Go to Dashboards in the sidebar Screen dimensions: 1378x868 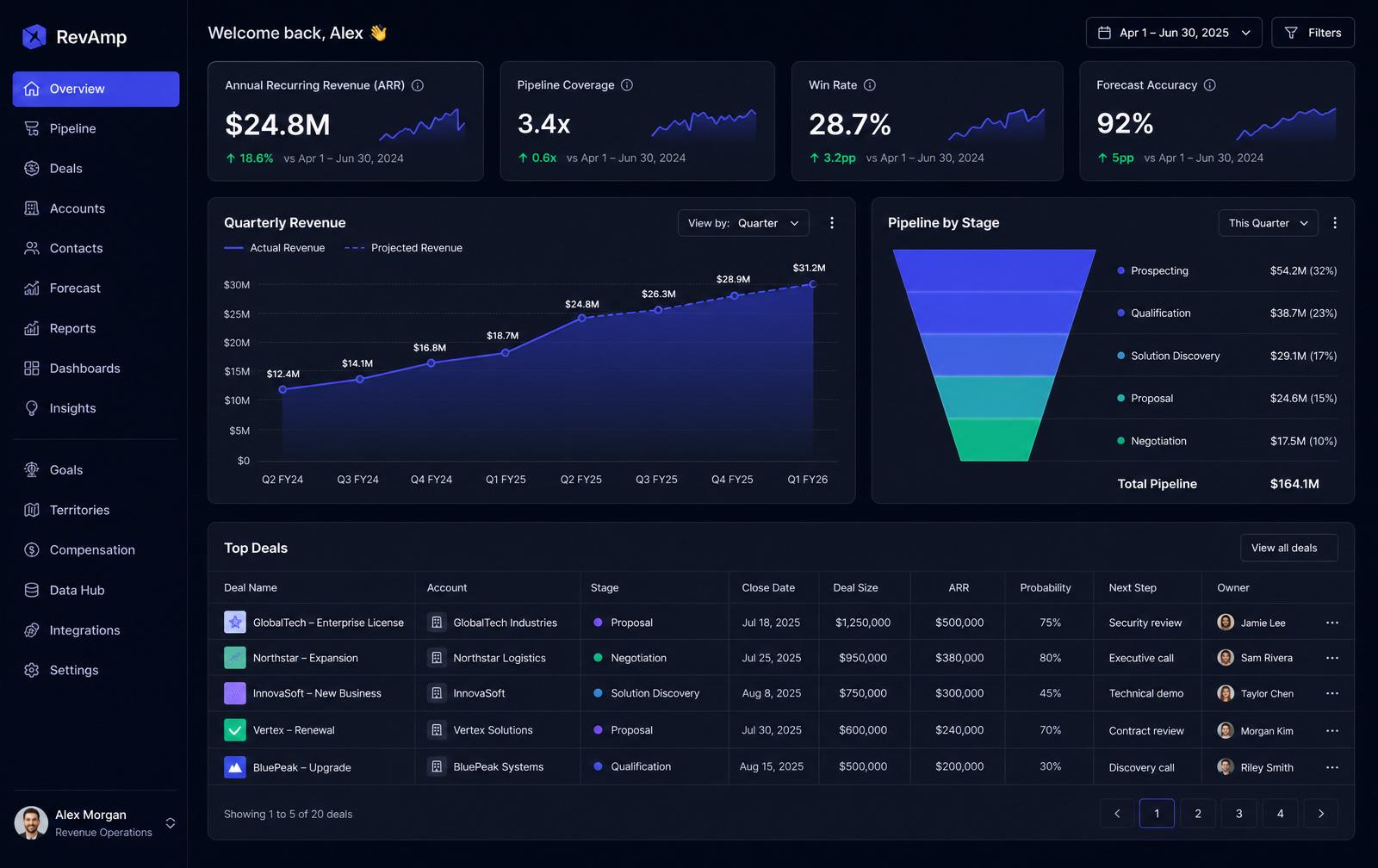[x=96, y=368]
